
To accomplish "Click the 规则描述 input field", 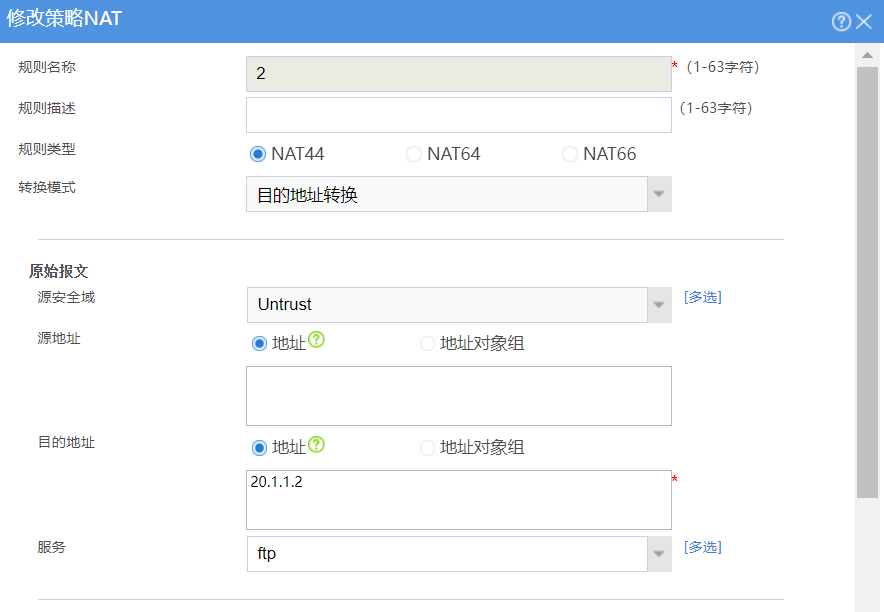I will point(459,115).
